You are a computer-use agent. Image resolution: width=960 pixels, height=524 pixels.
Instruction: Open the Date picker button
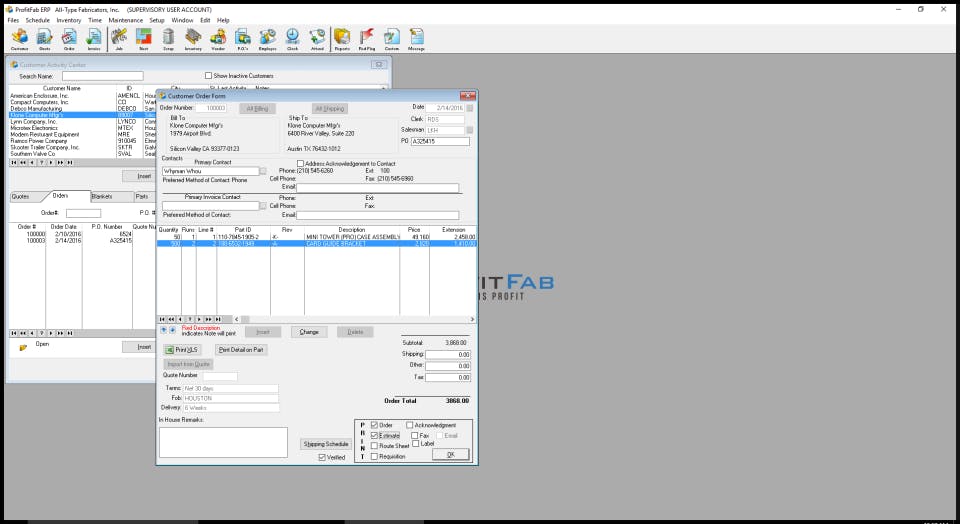(470, 108)
